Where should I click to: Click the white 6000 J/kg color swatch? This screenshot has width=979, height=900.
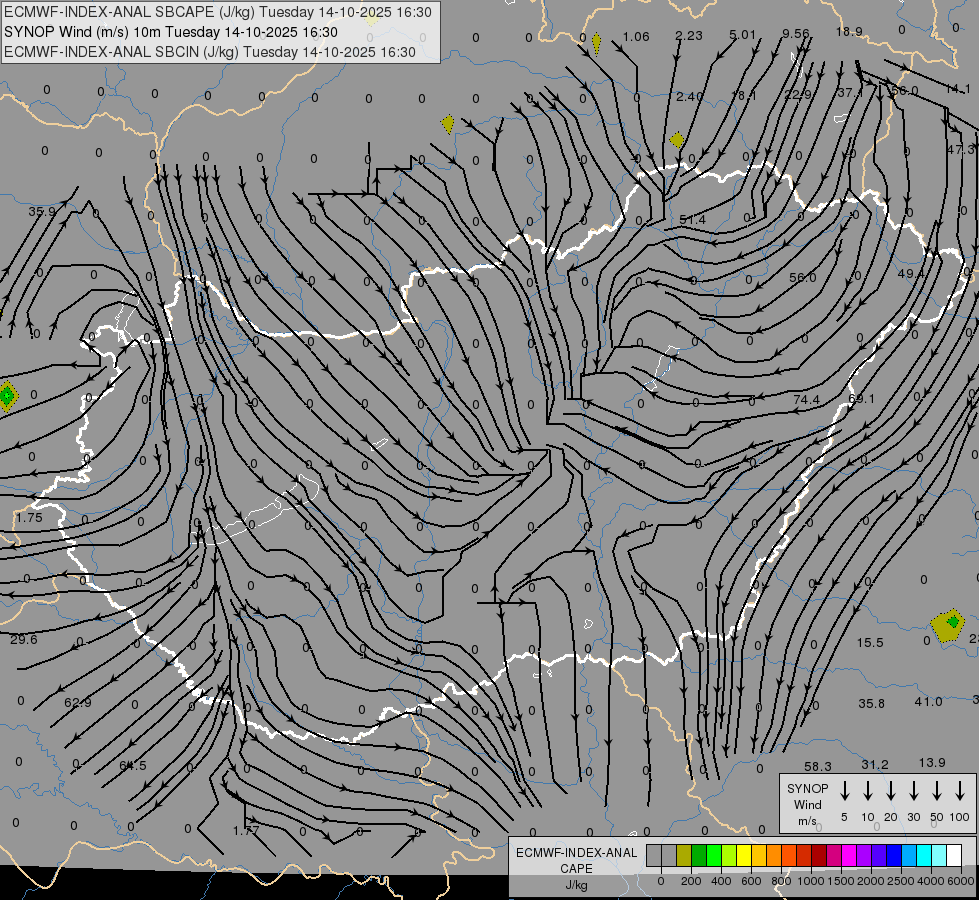[x=954, y=855]
